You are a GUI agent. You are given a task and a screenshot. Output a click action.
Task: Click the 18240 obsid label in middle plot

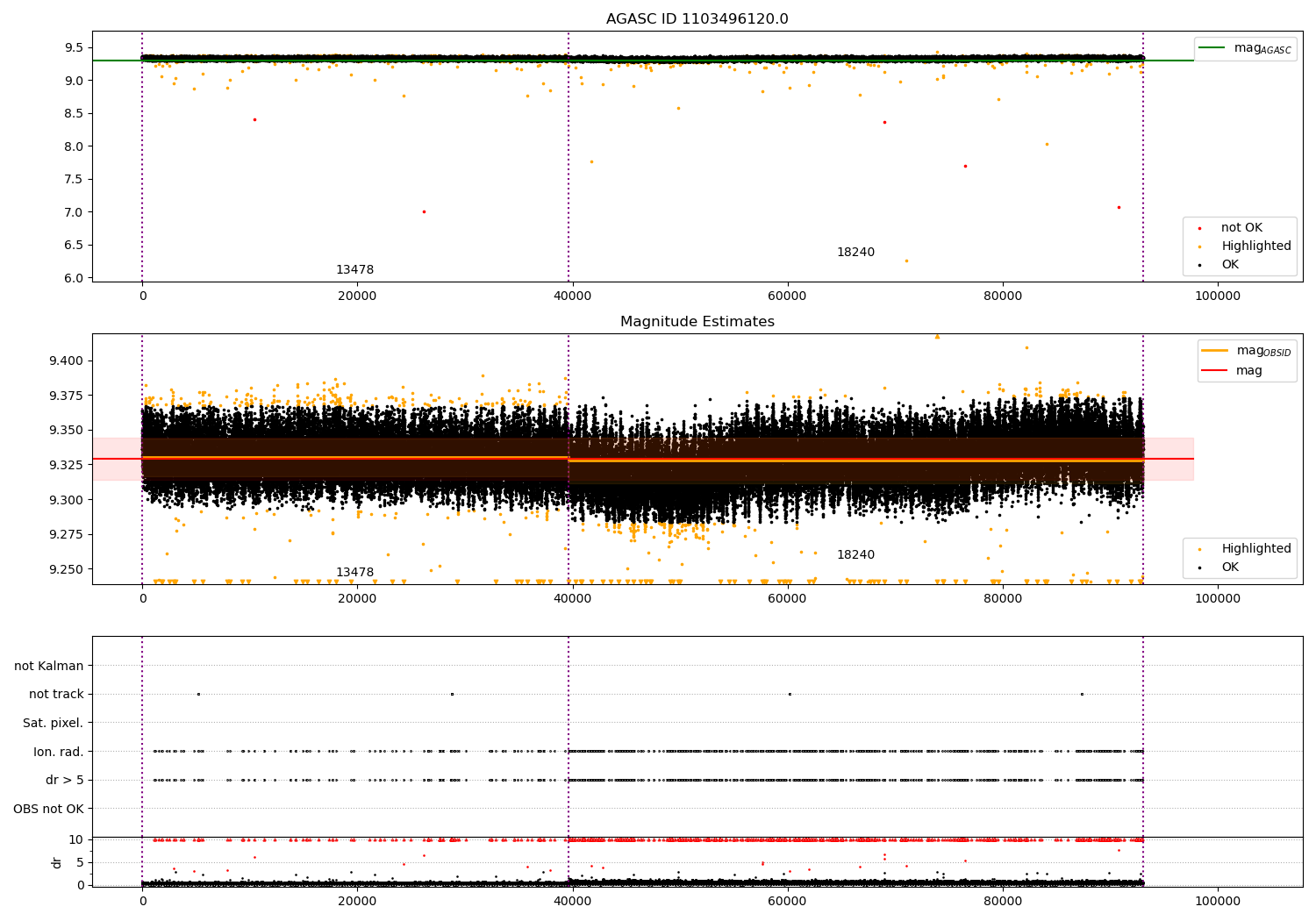[855, 555]
